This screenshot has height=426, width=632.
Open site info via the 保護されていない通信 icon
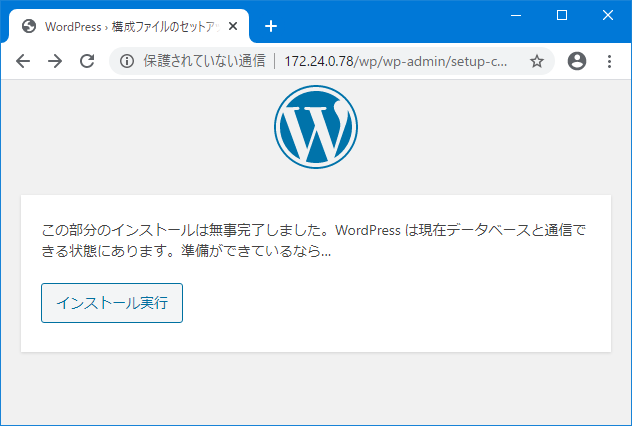pyautogui.click(x=127, y=61)
